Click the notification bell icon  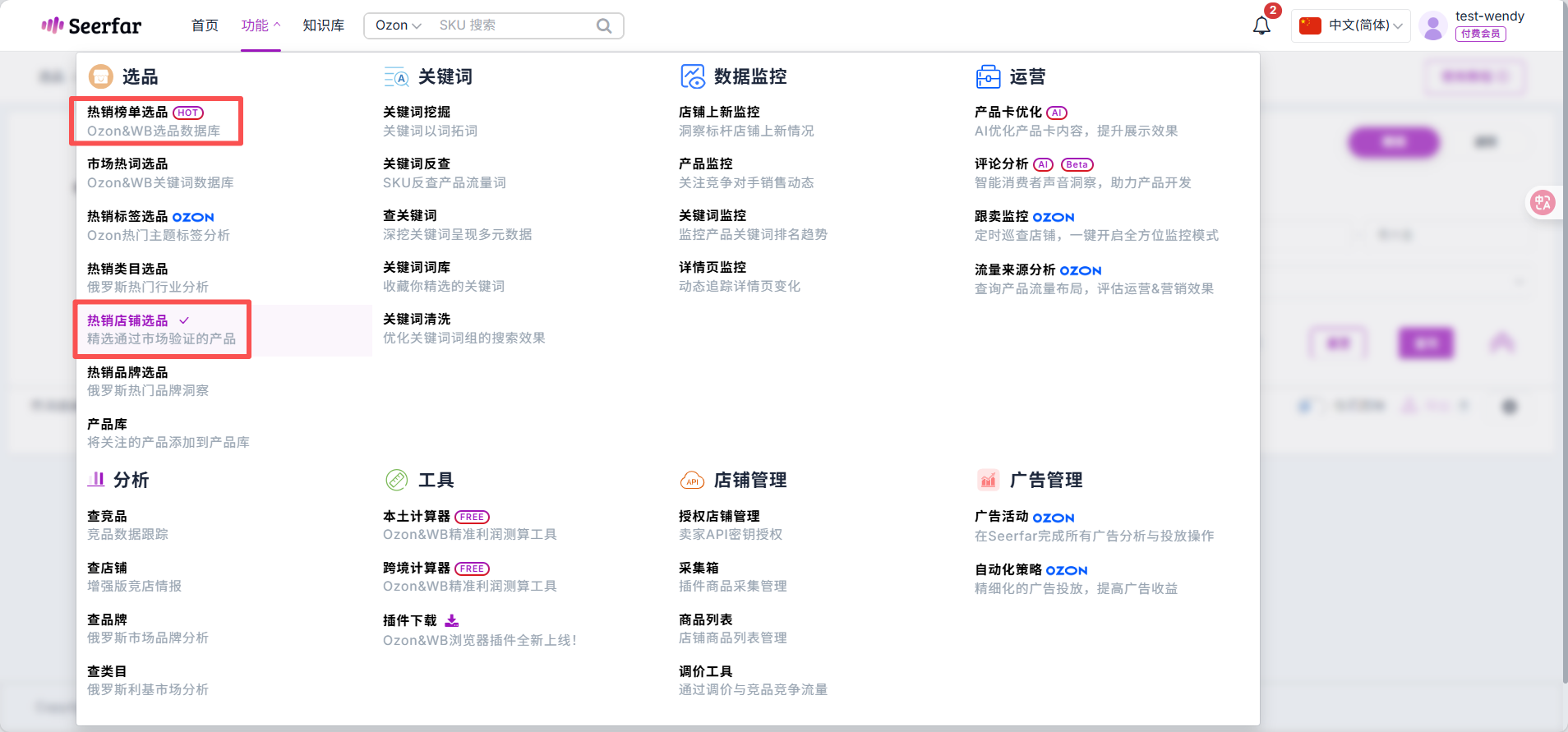coord(1261,25)
